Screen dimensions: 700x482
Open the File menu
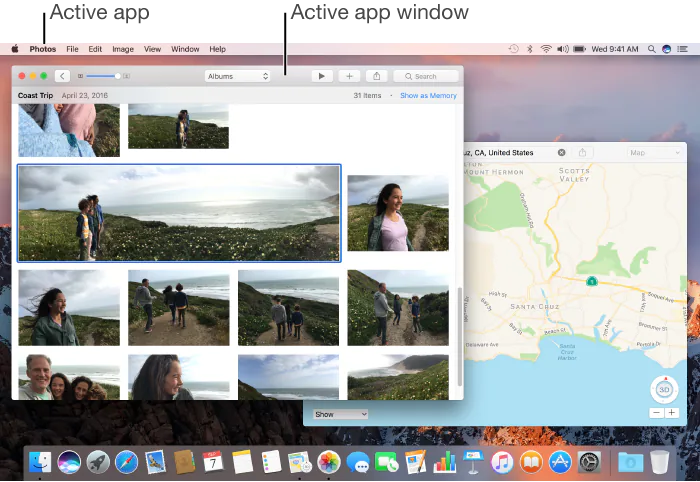tap(72, 49)
